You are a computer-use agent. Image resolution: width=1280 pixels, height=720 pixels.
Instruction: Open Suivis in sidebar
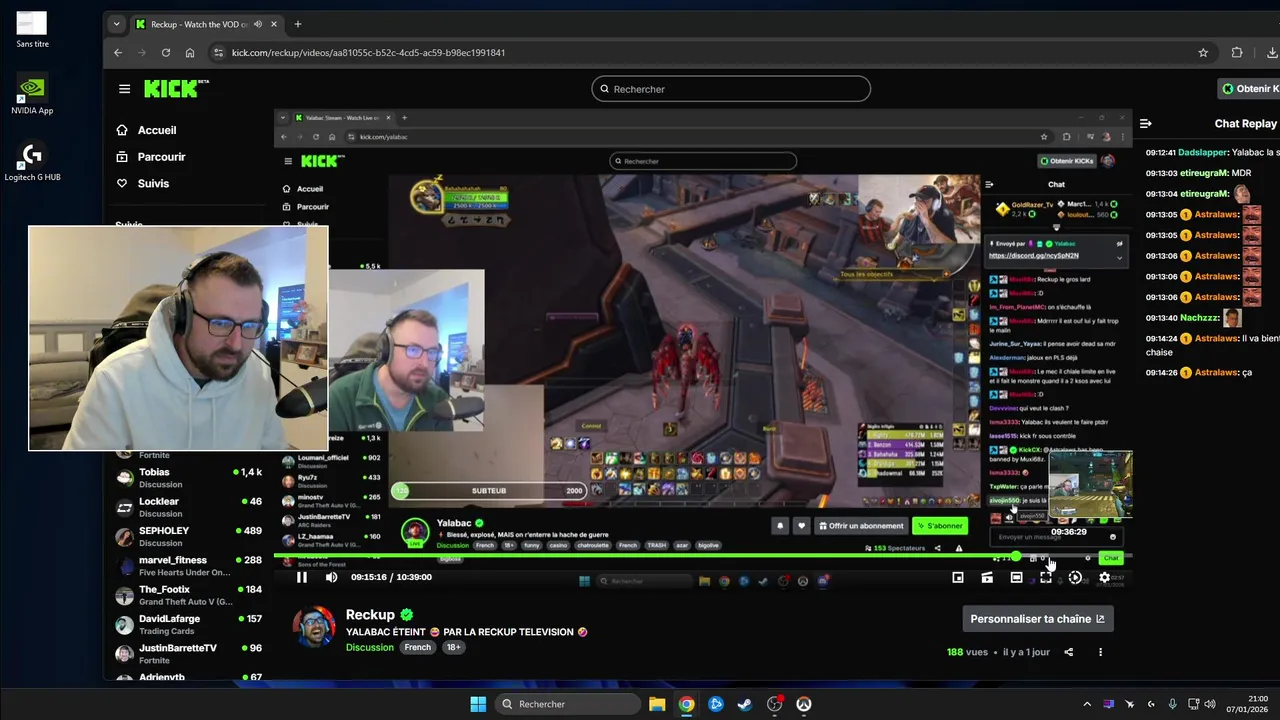coord(143,184)
